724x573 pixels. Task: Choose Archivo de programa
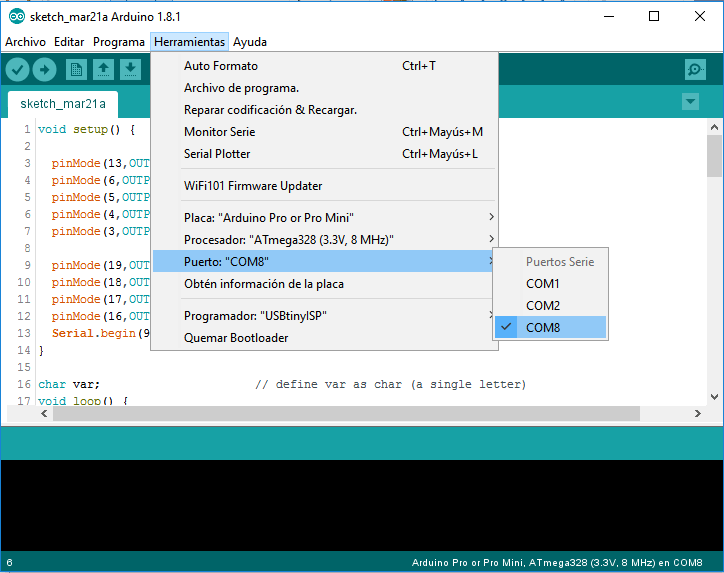pyautogui.click(x=325, y=88)
